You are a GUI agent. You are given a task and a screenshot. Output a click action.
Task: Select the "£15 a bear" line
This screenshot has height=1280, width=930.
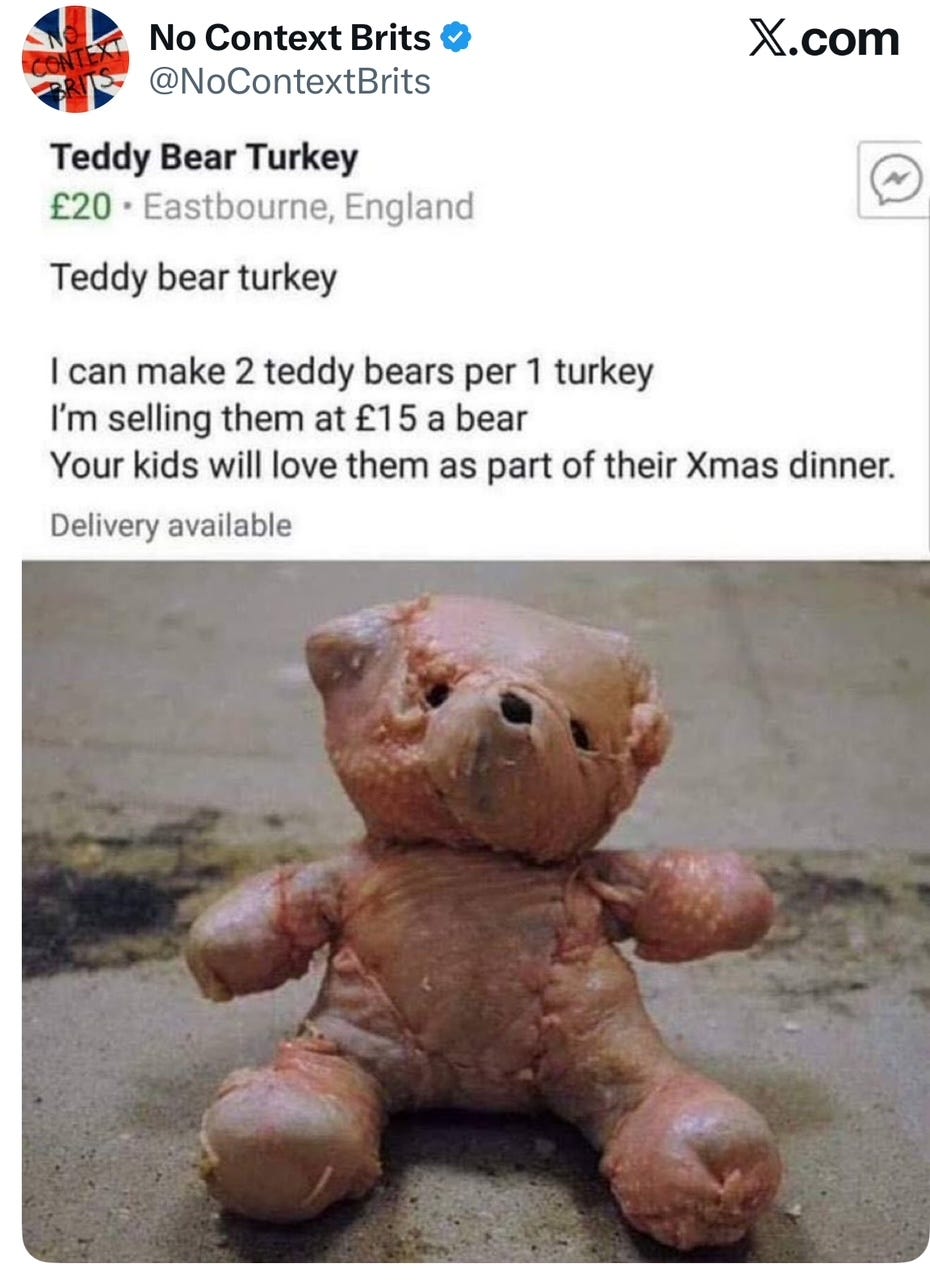288,418
